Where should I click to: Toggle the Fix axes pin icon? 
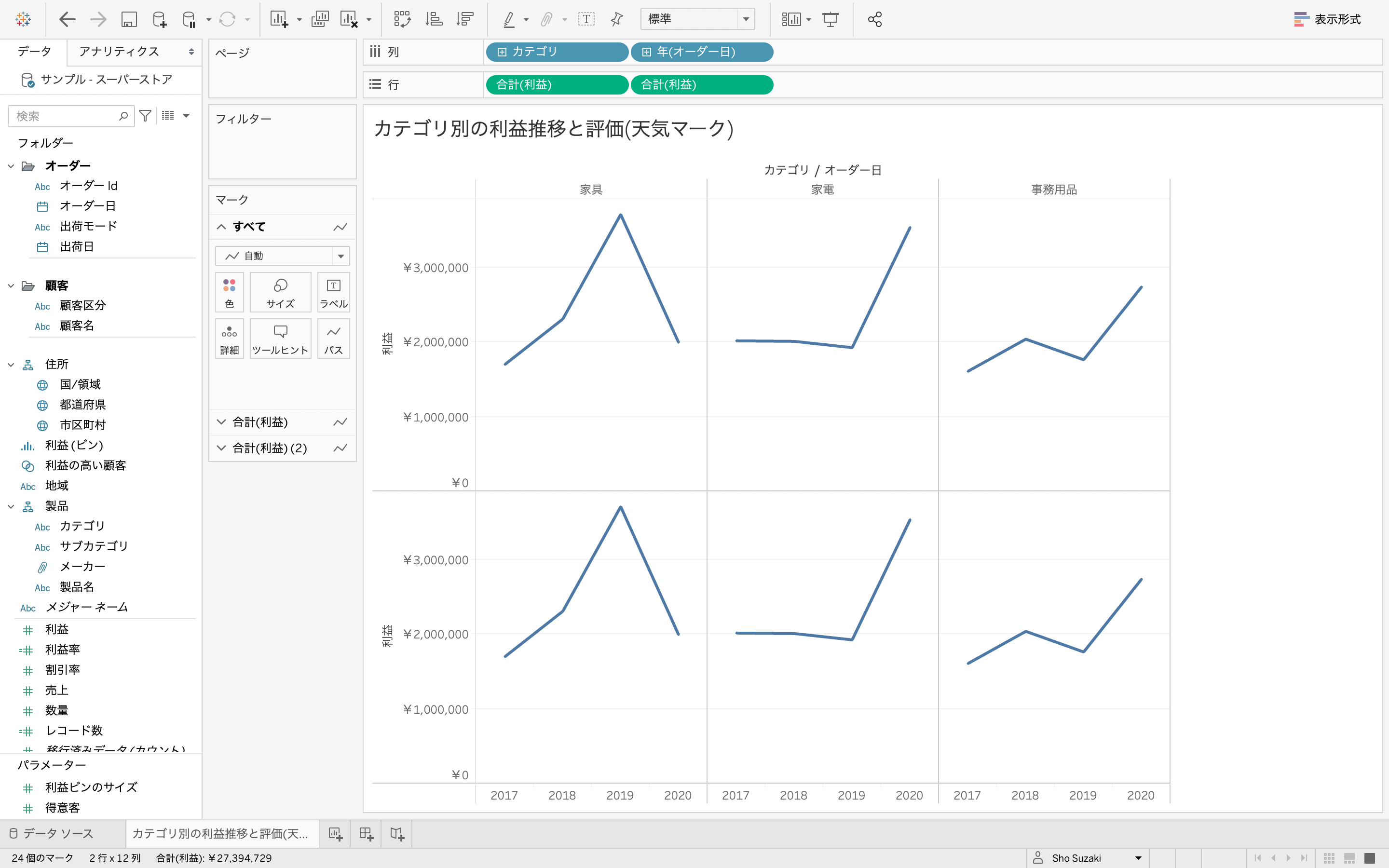point(616,19)
